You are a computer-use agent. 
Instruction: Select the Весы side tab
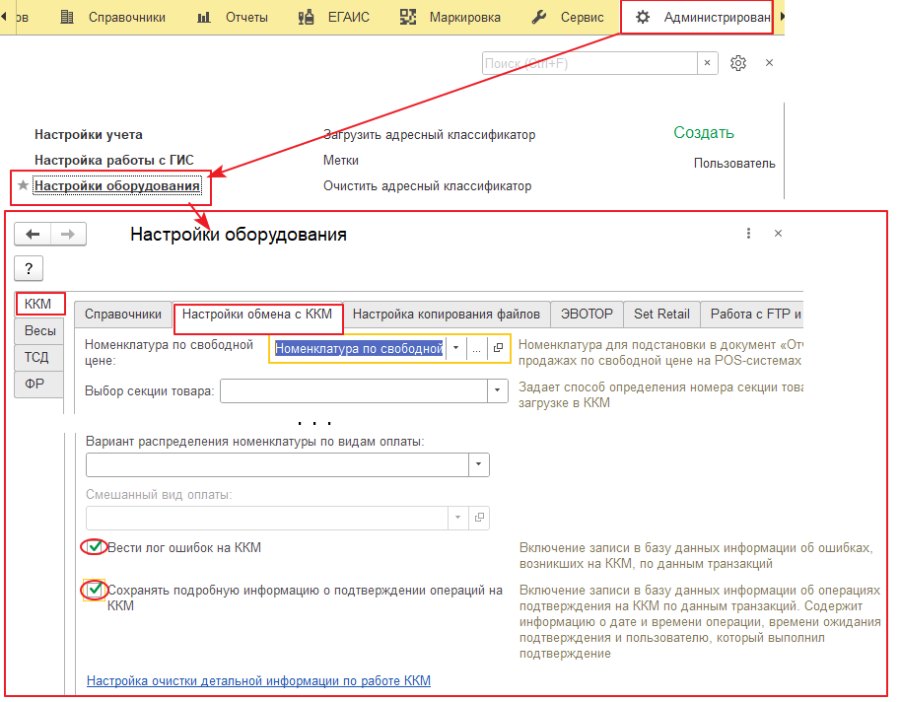coord(40,331)
